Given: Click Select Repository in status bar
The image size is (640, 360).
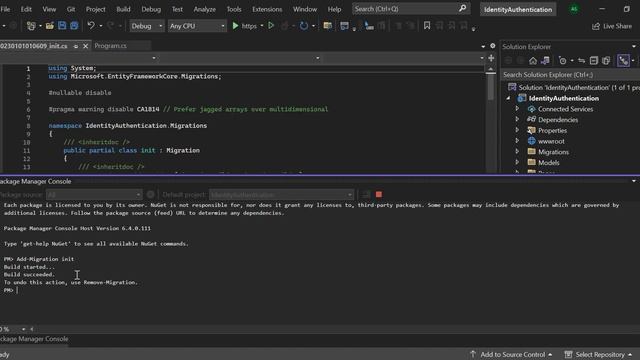Looking at the screenshot, I should 599,354.
